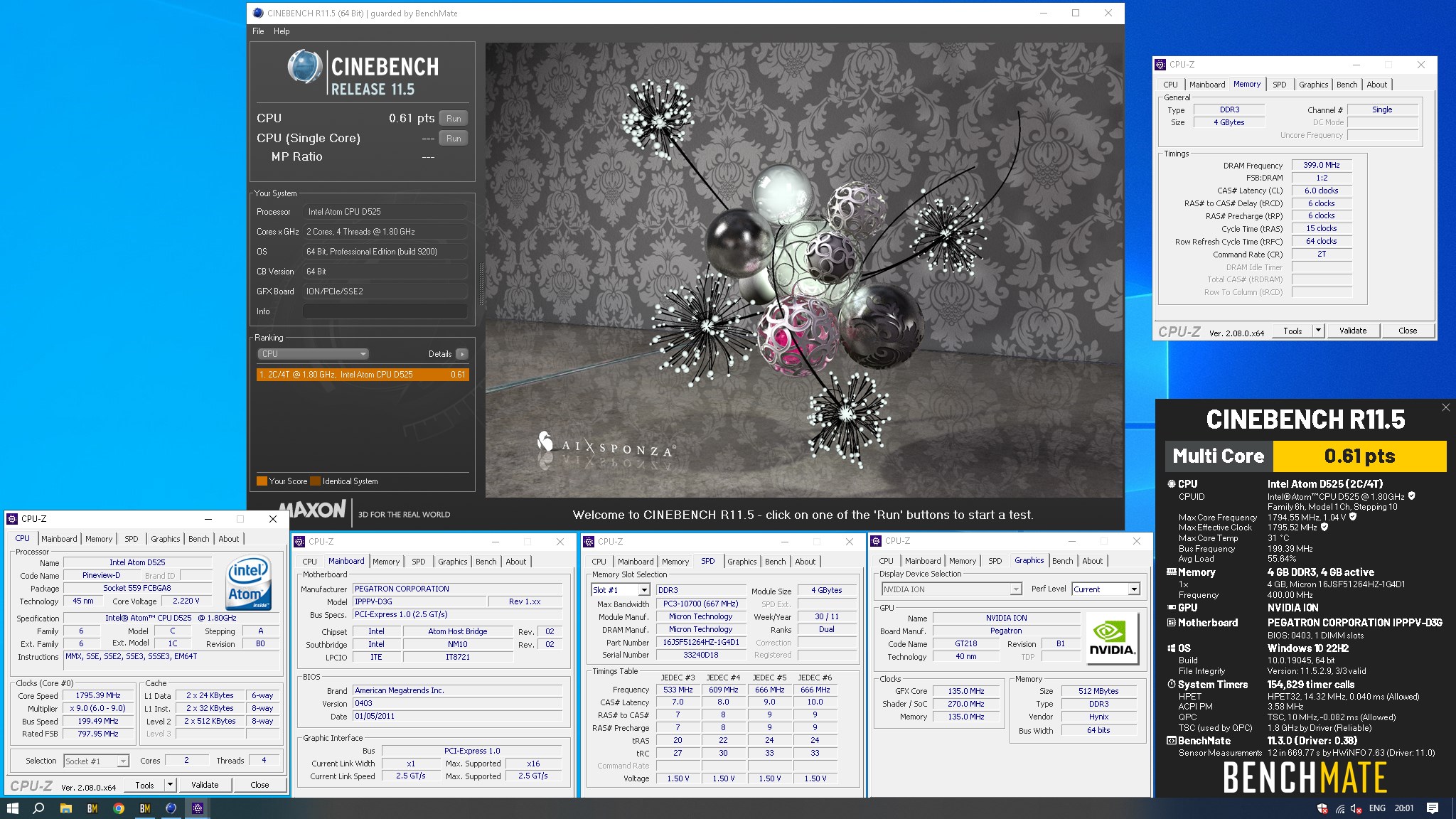Open the Cinebench File menu

(258, 31)
